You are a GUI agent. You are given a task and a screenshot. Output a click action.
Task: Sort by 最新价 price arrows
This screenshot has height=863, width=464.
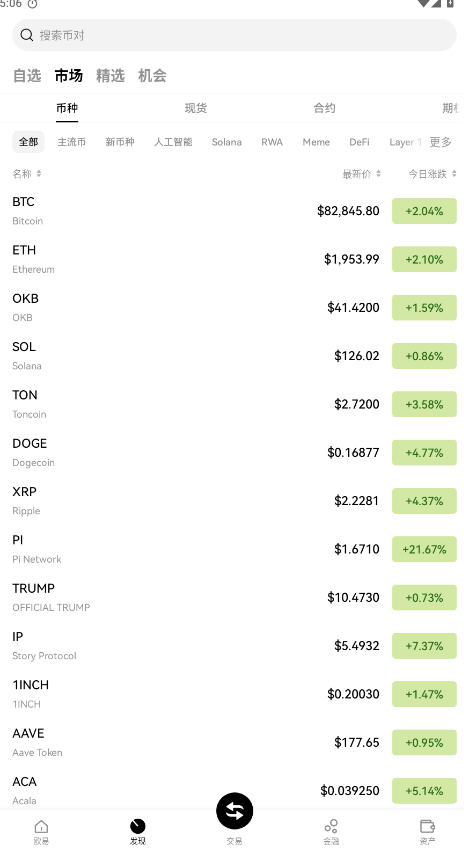pos(378,174)
